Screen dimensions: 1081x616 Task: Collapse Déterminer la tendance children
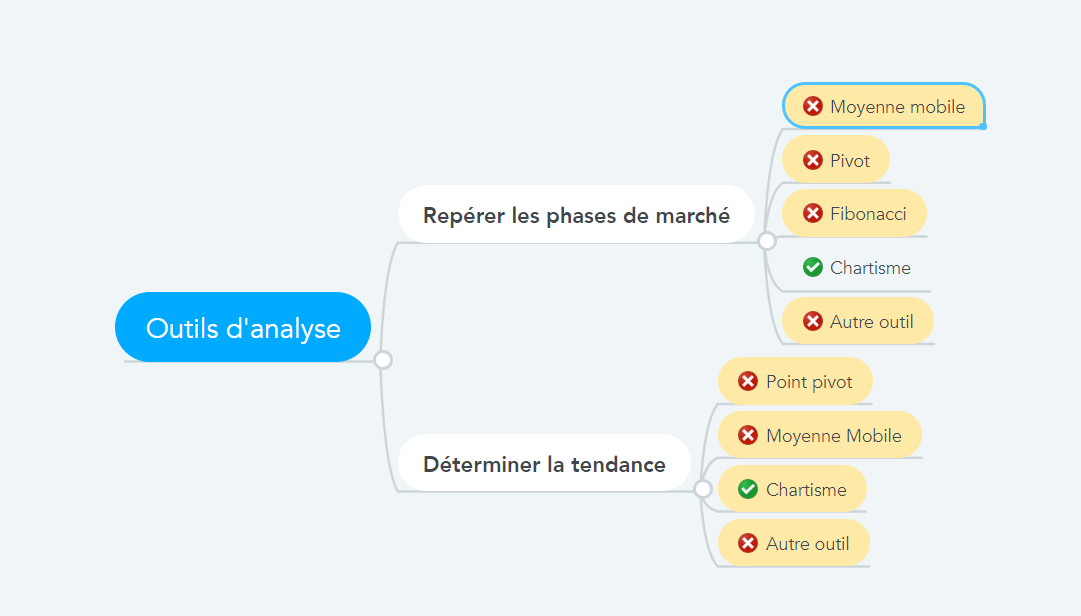click(703, 489)
